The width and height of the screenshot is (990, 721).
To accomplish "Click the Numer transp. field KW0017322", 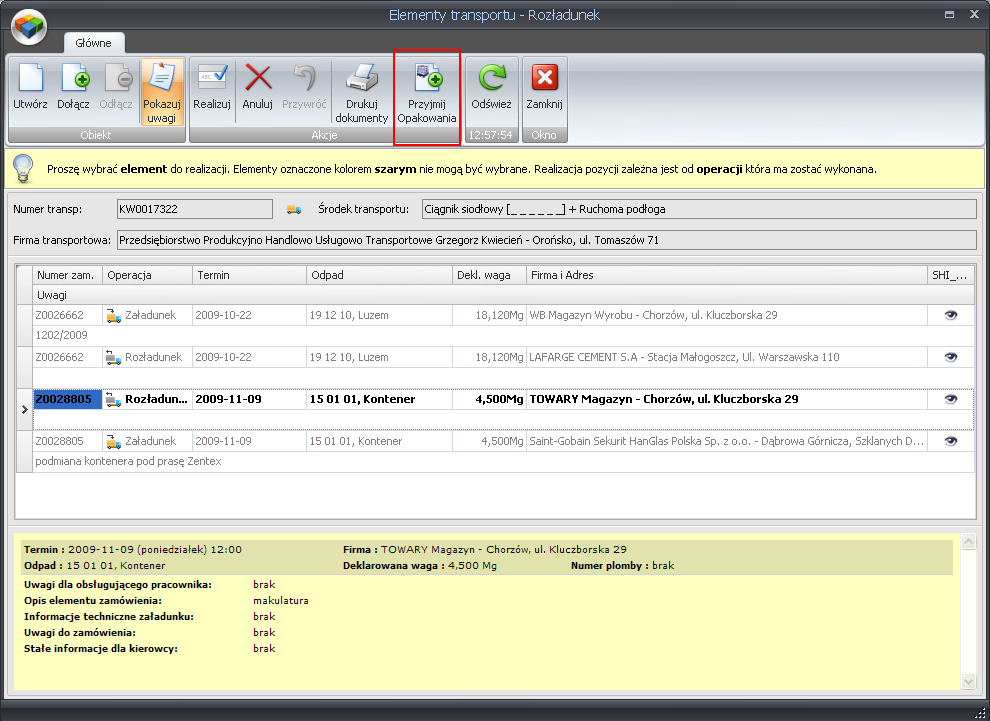I will pos(194,209).
